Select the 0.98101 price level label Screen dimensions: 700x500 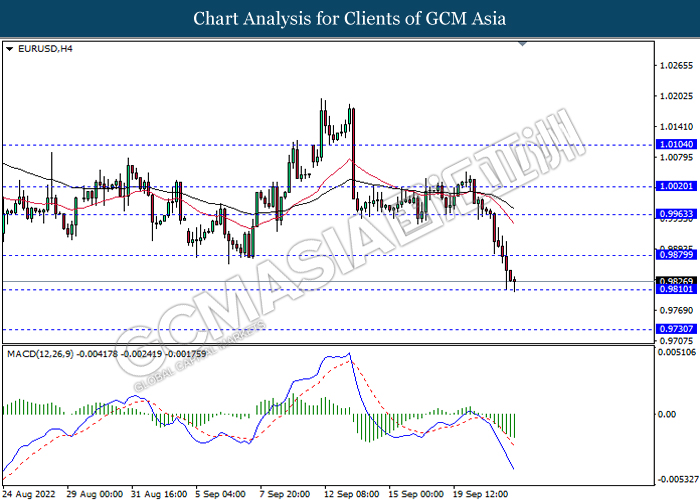(676, 289)
